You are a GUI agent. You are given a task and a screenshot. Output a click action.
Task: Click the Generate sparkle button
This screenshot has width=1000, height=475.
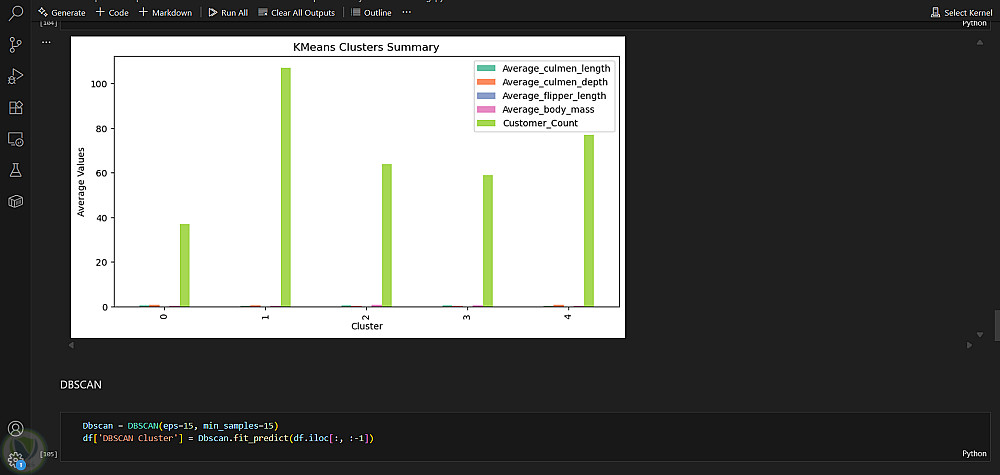(62, 12)
